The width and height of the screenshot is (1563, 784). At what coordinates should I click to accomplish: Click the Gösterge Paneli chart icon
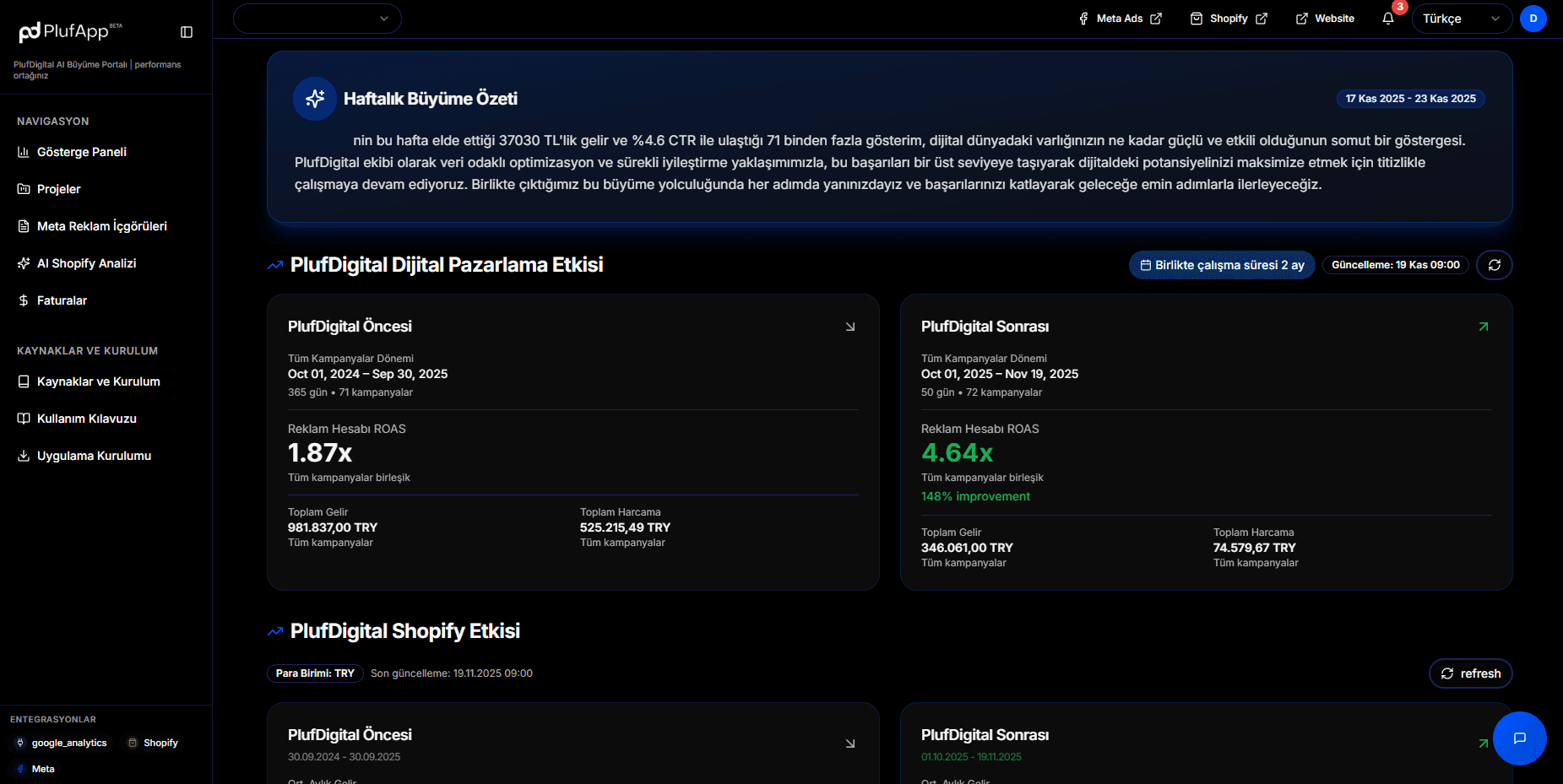click(24, 152)
